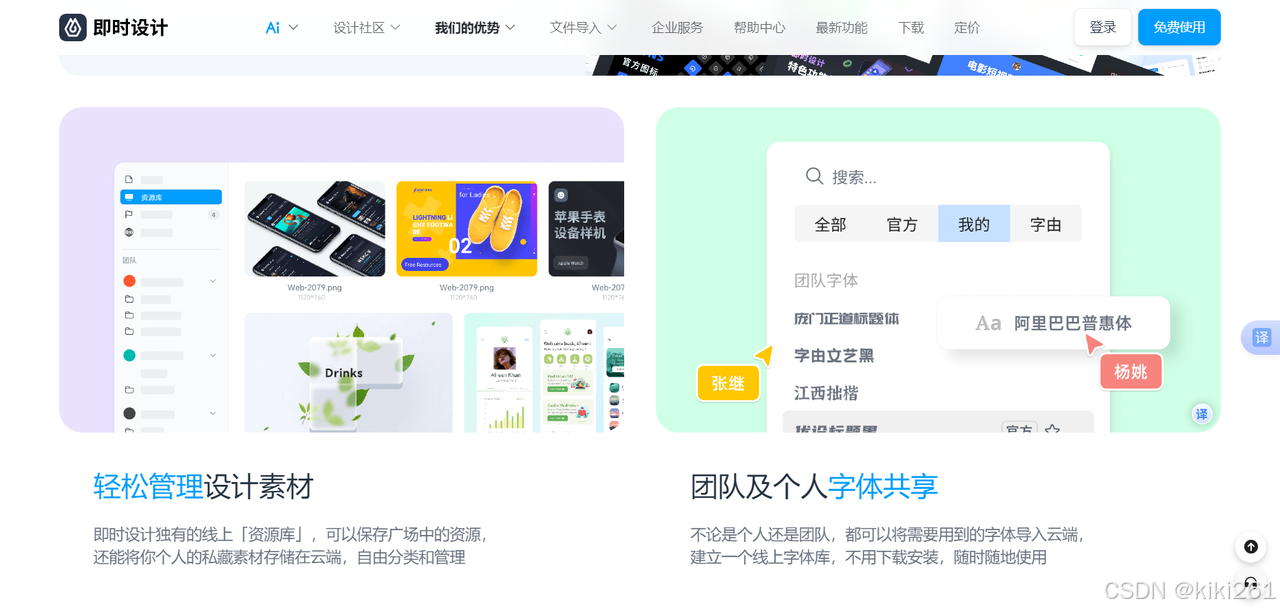Open the Drinks thumbnail with leaves
Screen dimensions: 1280x612
click(x=348, y=373)
